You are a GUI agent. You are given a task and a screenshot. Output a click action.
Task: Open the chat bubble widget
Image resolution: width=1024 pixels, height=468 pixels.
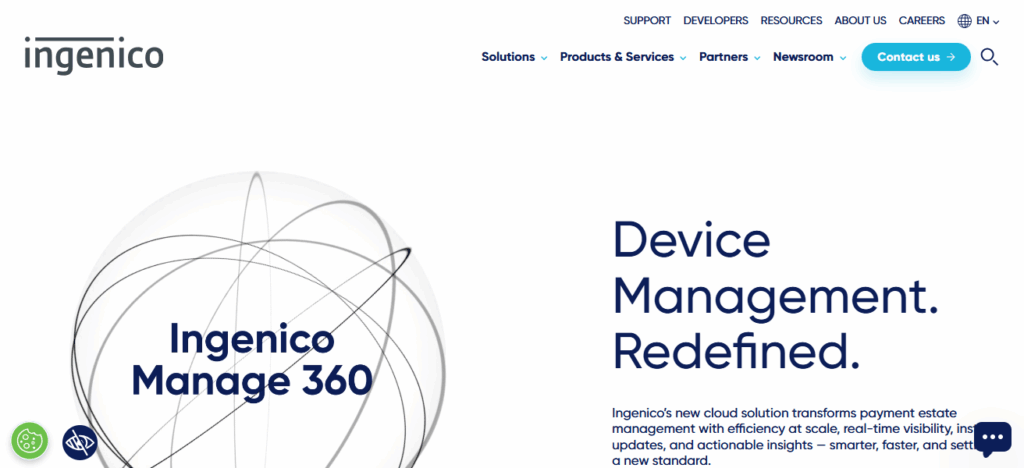pyautogui.click(x=992, y=438)
